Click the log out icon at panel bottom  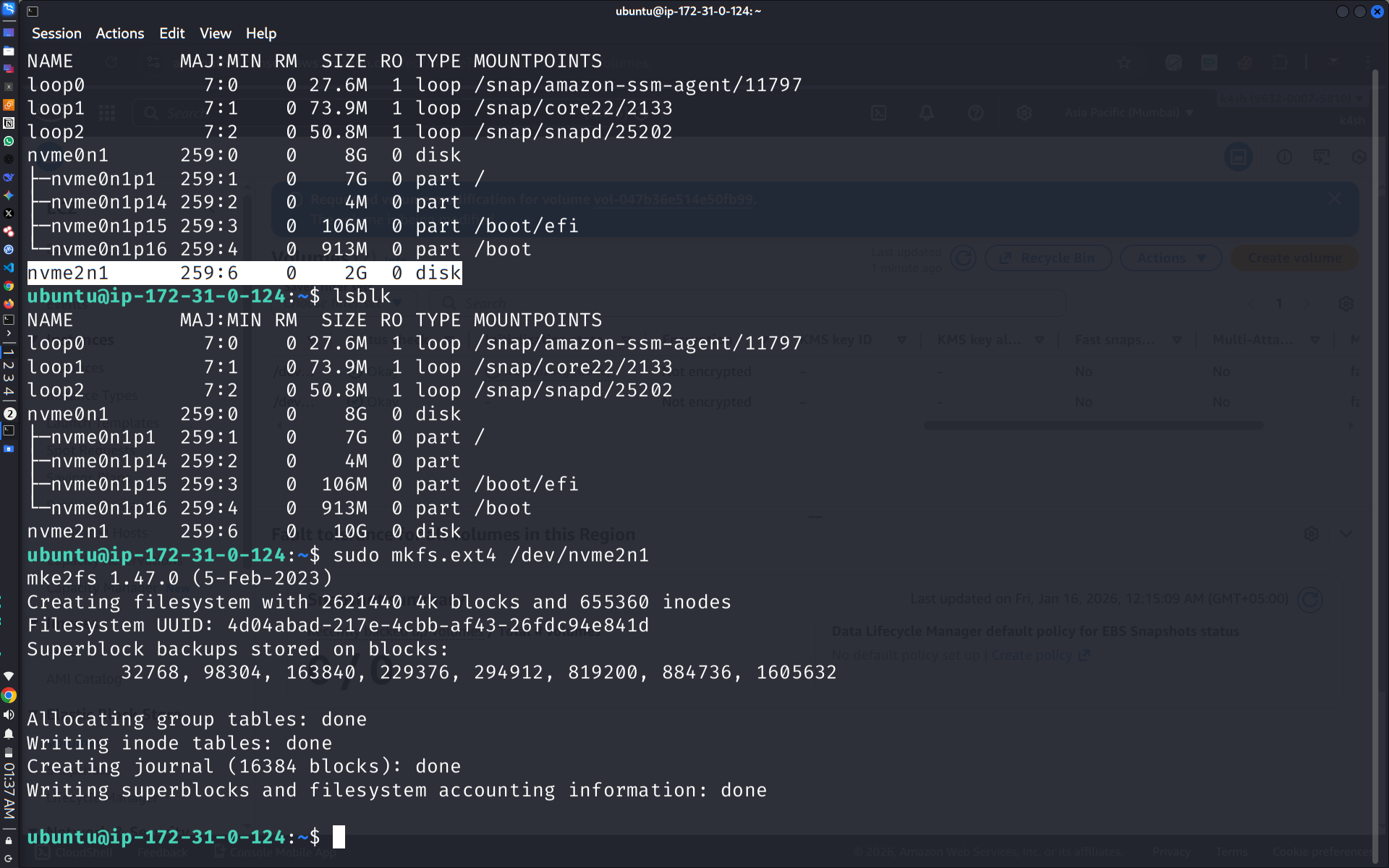tap(9, 859)
